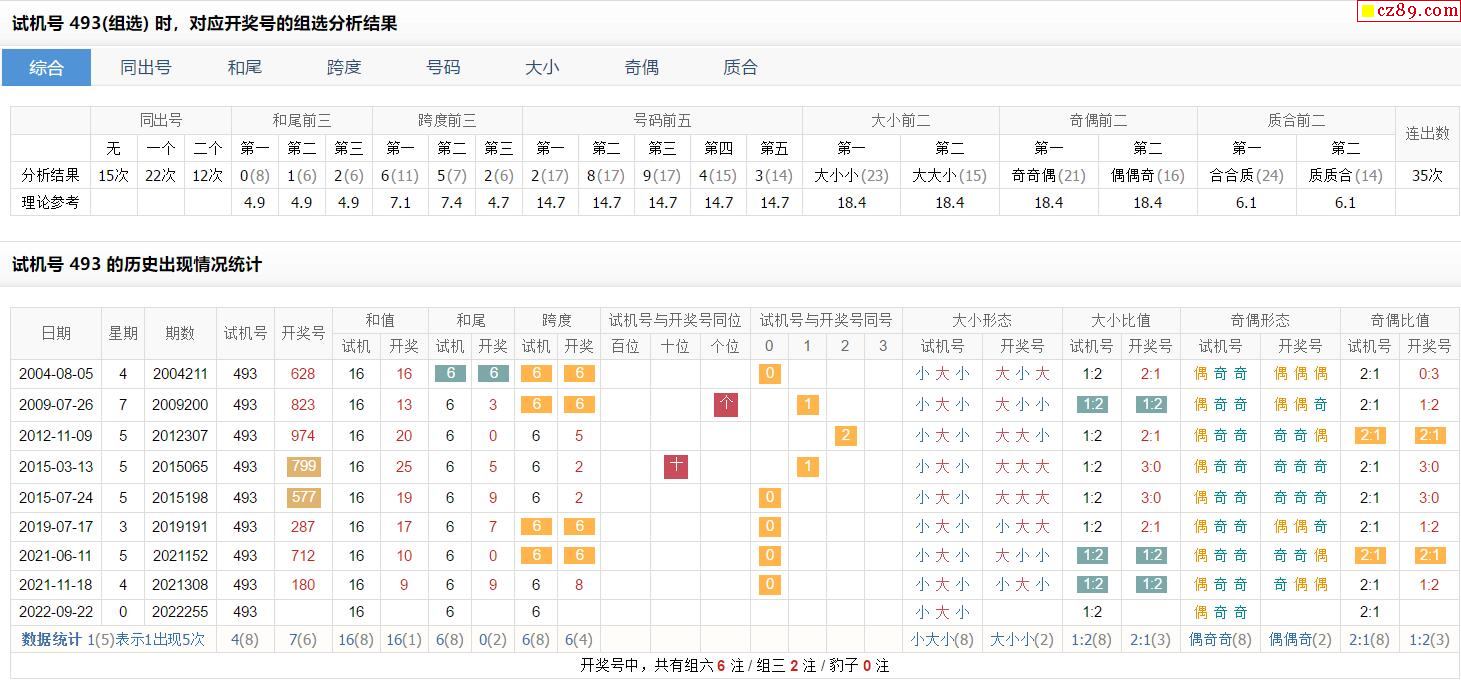Click date 2015-03-13

[x=56, y=466]
